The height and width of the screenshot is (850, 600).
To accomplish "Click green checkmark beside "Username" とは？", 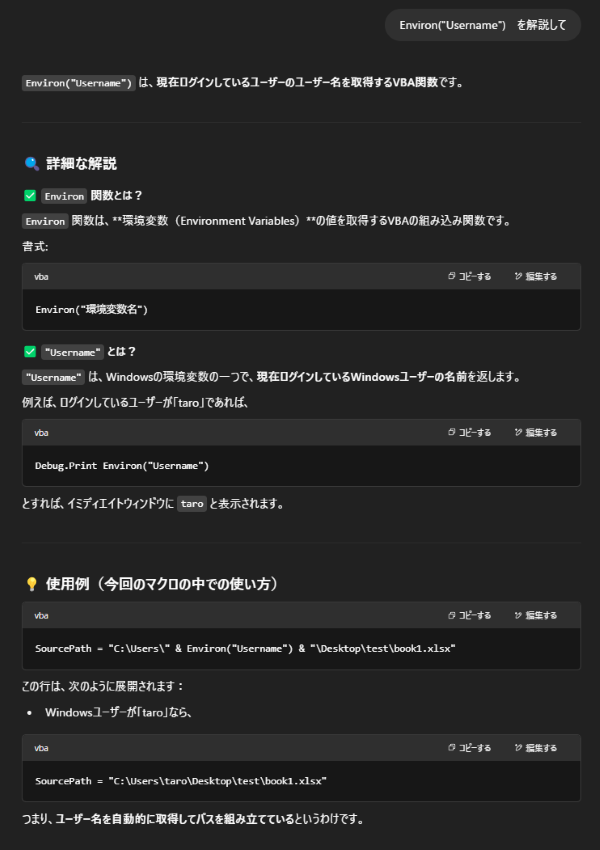I will (30, 352).
